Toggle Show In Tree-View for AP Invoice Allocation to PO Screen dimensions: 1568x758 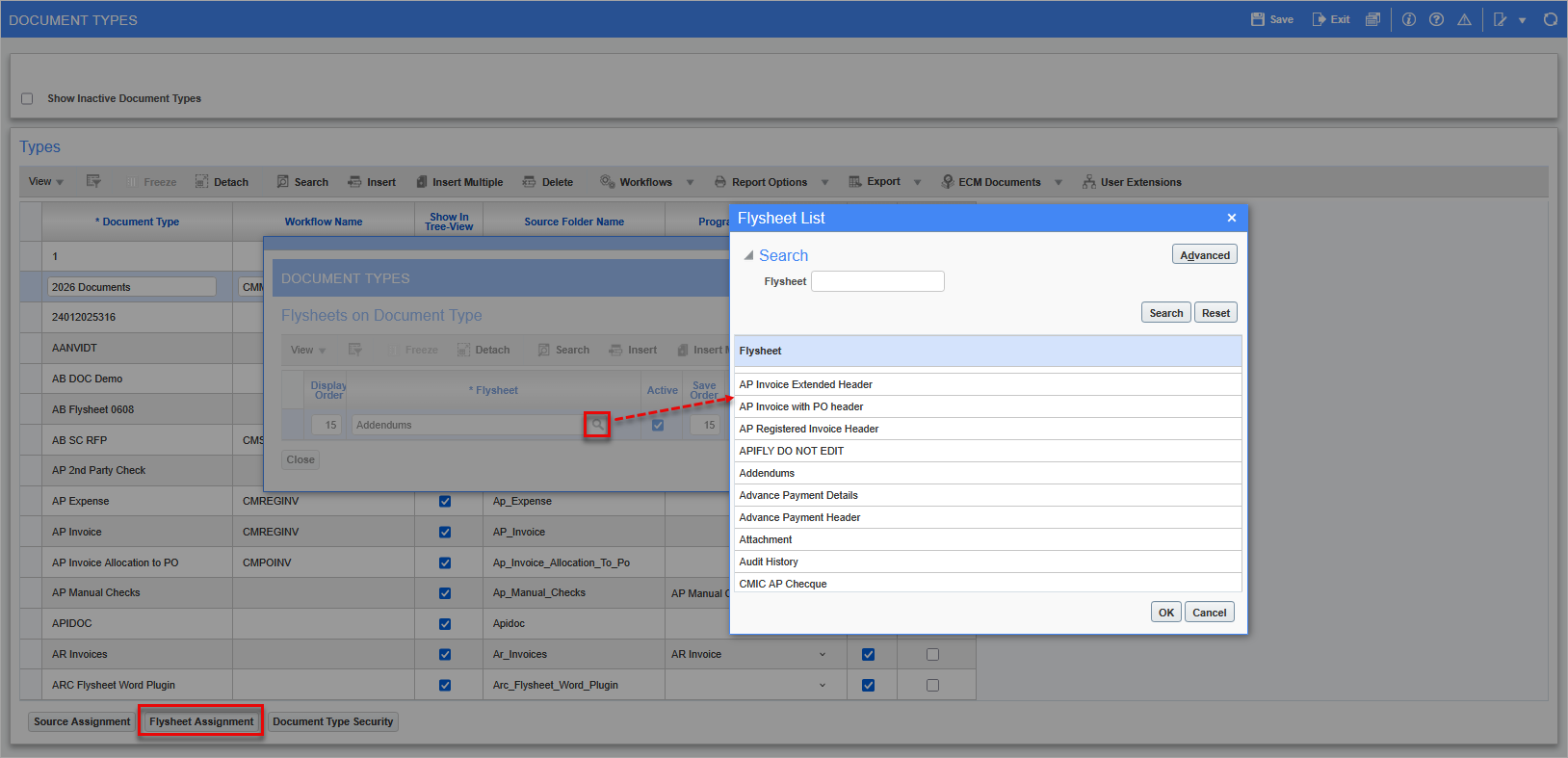(x=445, y=562)
